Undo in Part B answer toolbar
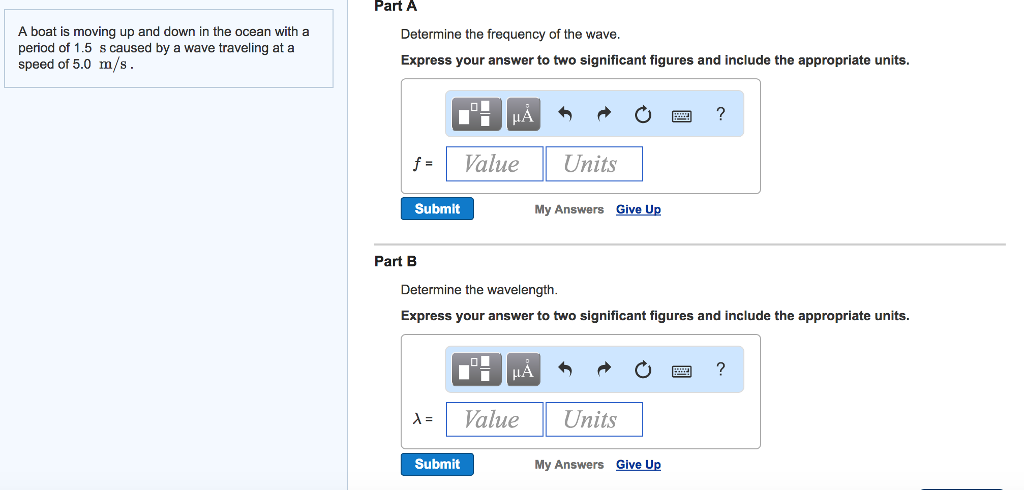The width and height of the screenshot is (1024, 490). pos(565,370)
